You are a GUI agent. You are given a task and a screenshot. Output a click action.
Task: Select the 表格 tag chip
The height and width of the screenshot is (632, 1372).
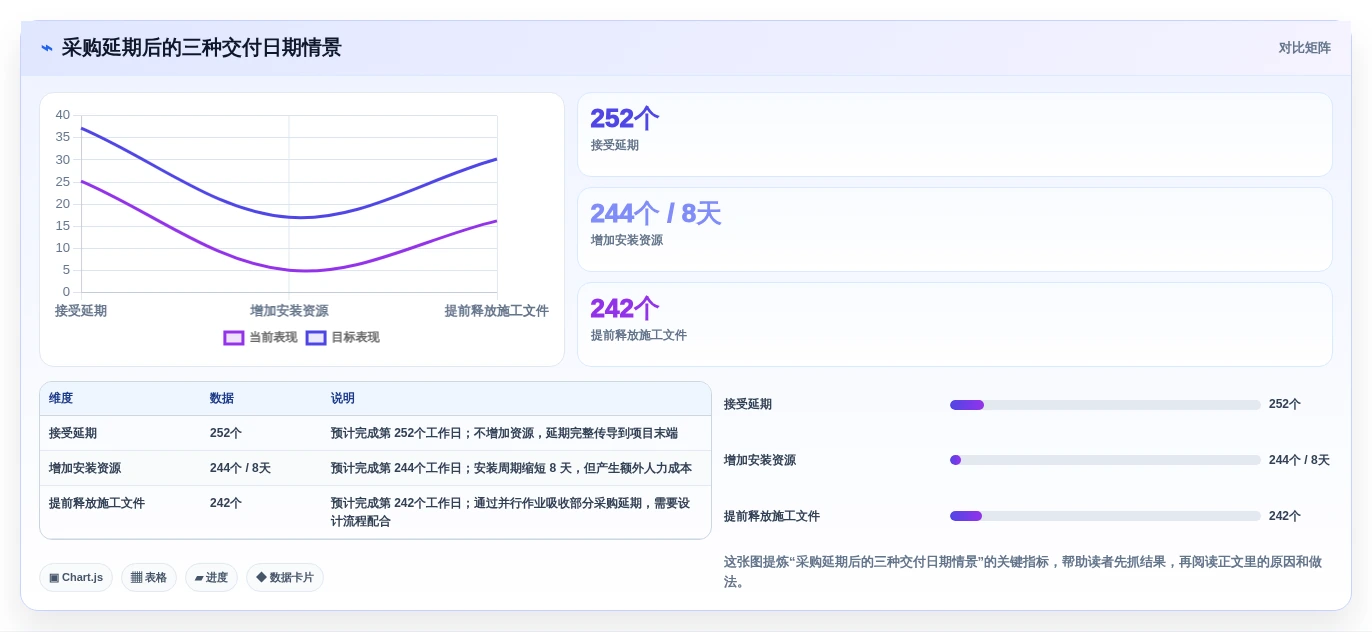149,578
